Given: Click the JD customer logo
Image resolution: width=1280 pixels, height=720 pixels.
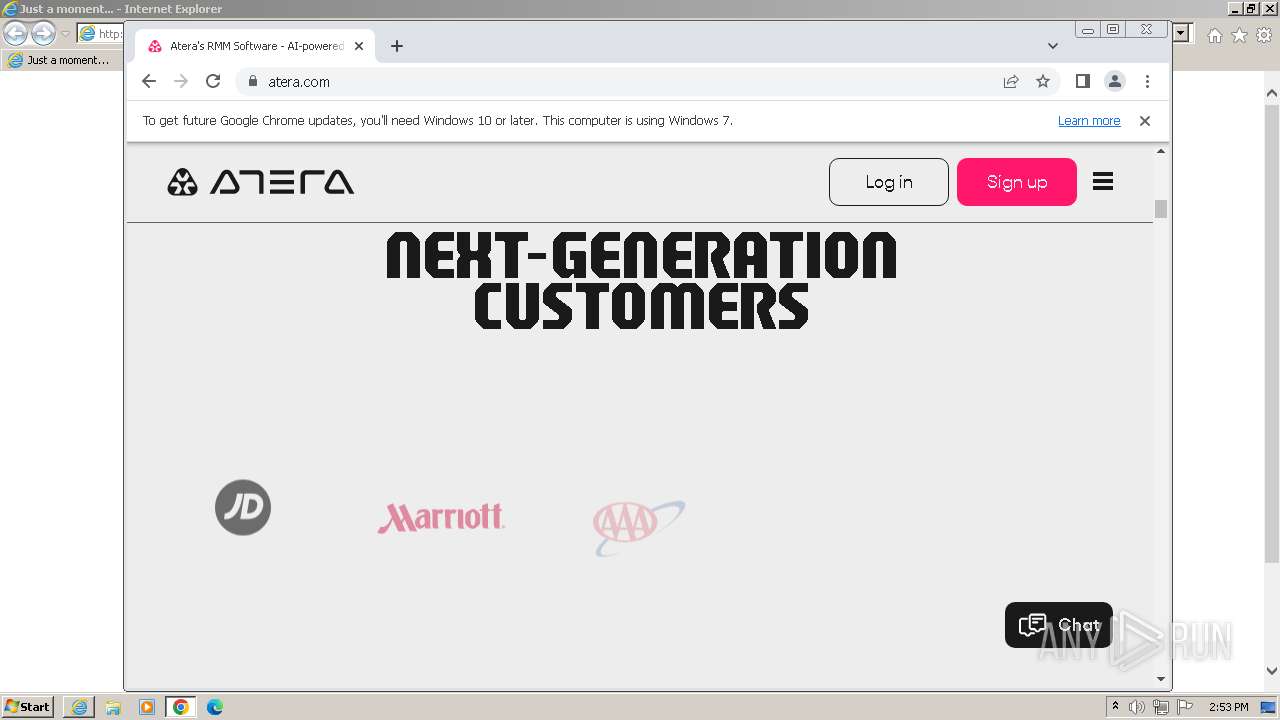Looking at the screenshot, I should (243, 508).
